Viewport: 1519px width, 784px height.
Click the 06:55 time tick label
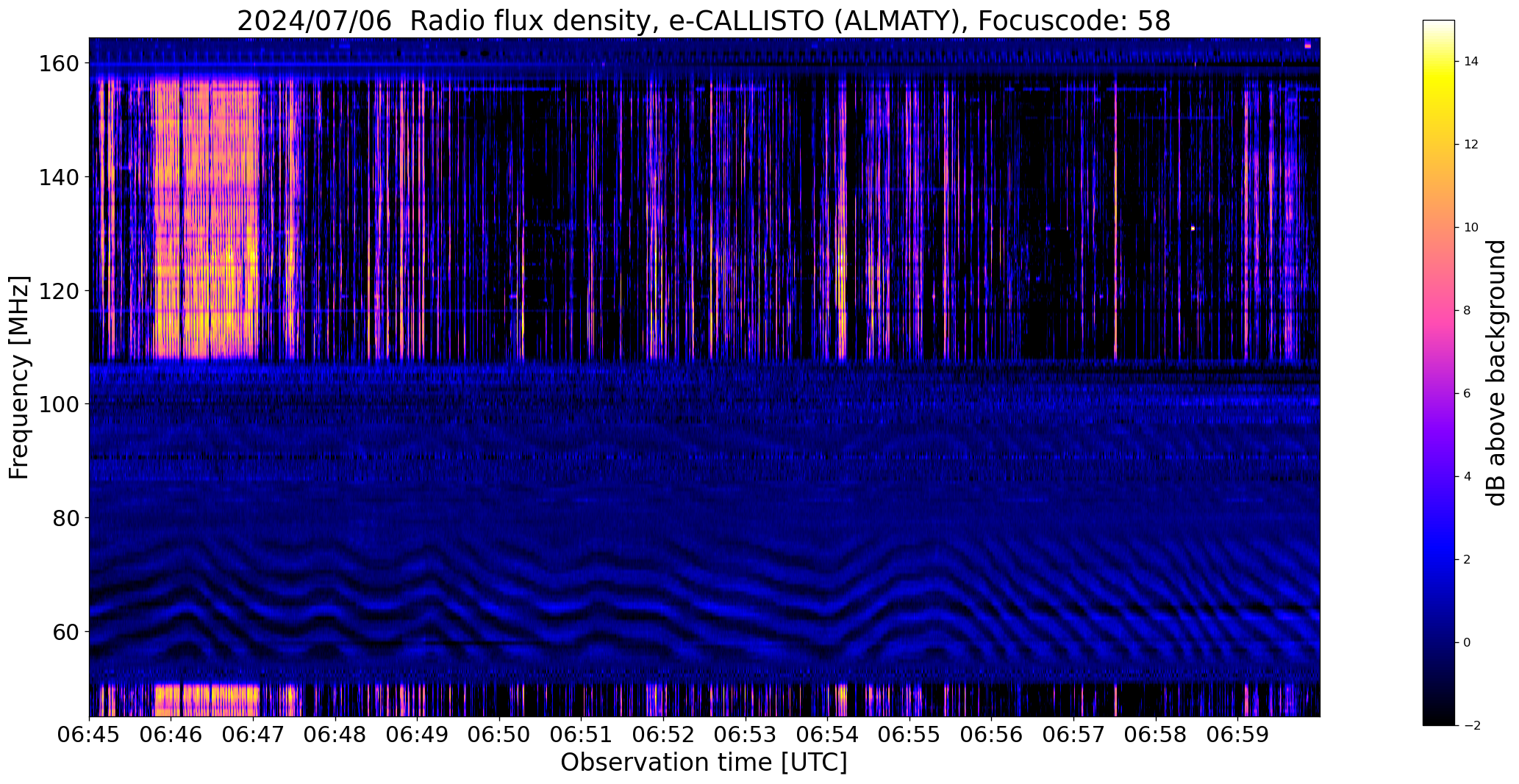(x=909, y=735)
